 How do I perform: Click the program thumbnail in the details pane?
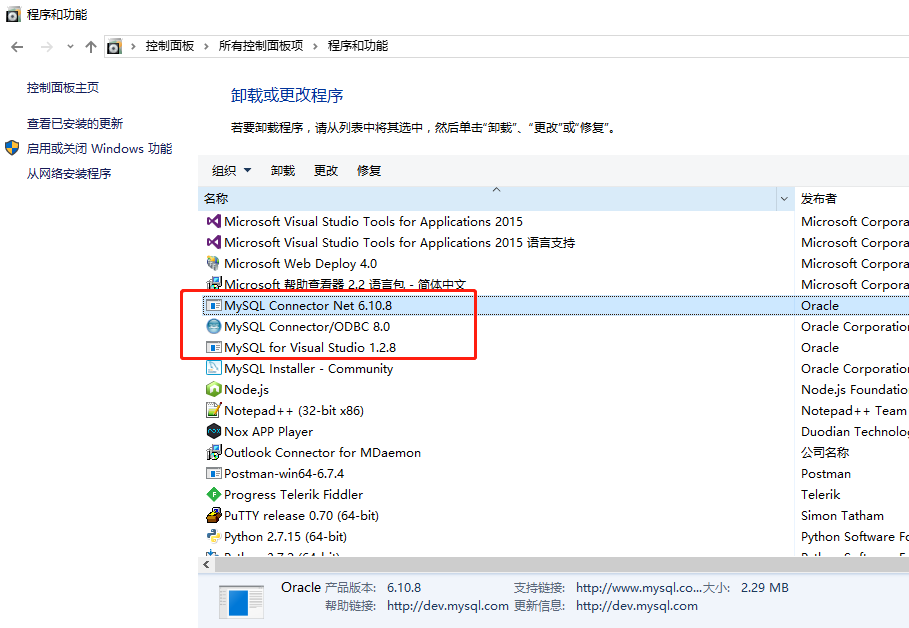coord(241,601)
